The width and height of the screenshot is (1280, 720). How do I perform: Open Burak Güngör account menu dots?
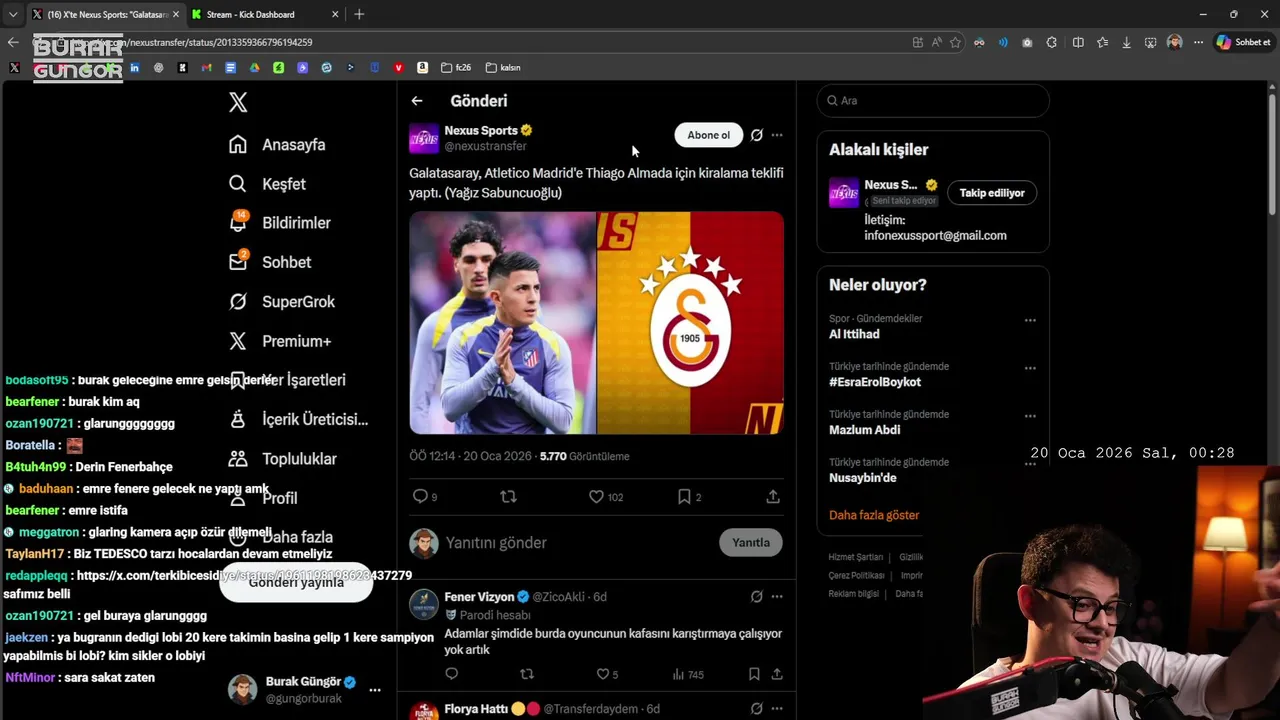375,690
